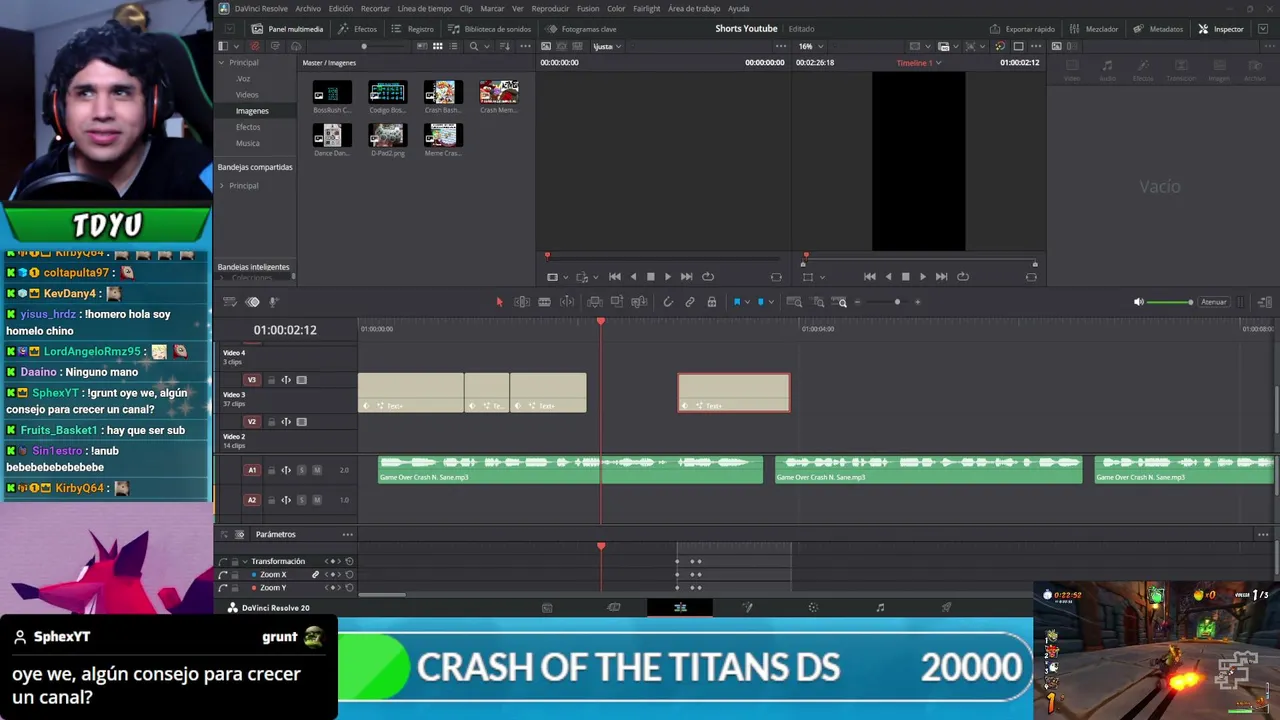Toggle position lock padlock icon
The height and width of the screenshot is (720, 1280).
pos(711,302)
